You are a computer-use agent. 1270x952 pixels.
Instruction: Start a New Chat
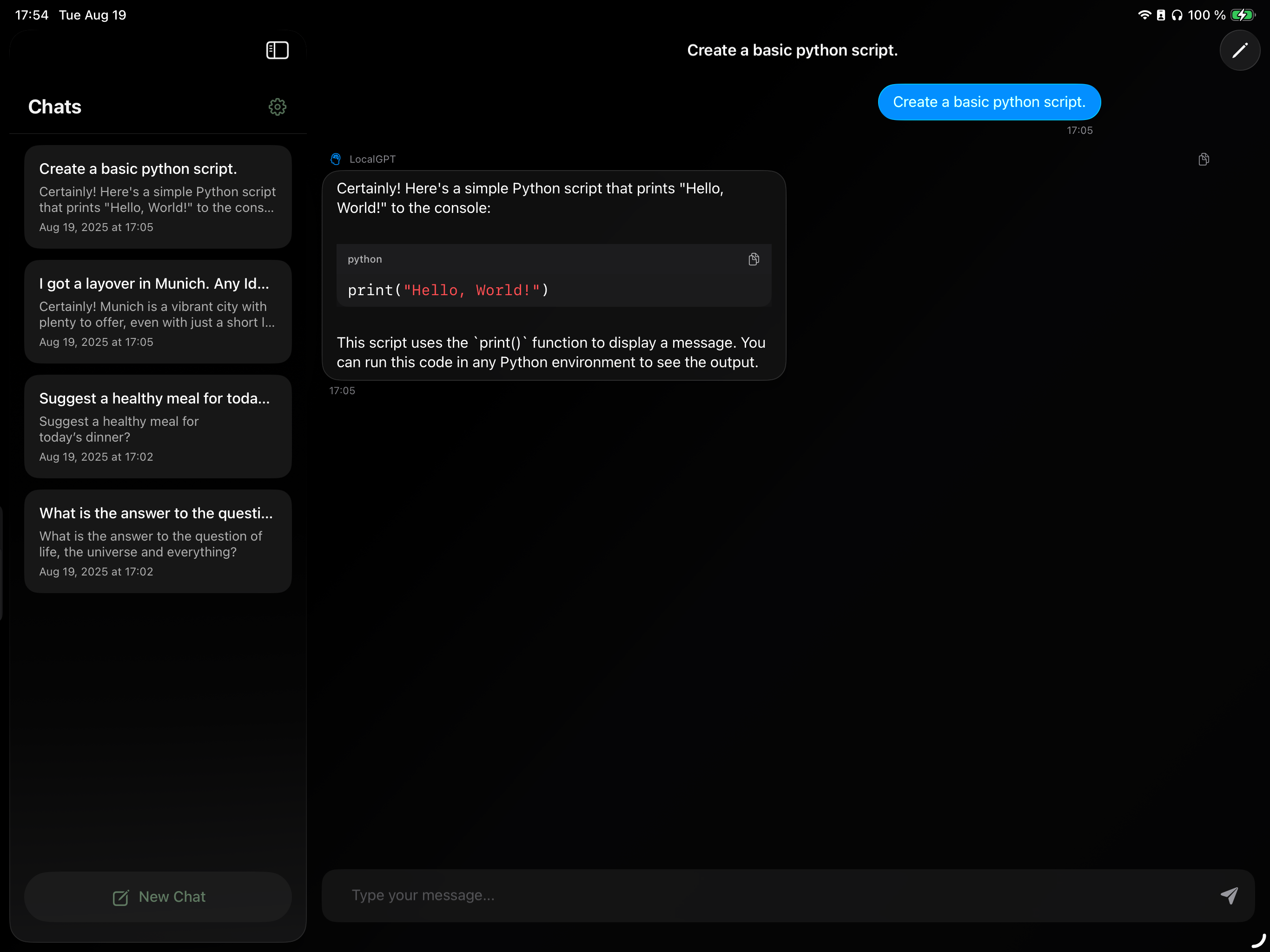(158, 897)
